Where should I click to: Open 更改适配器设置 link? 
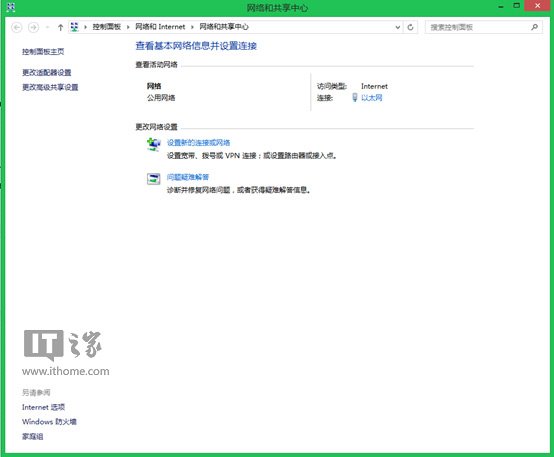point(47,72)
